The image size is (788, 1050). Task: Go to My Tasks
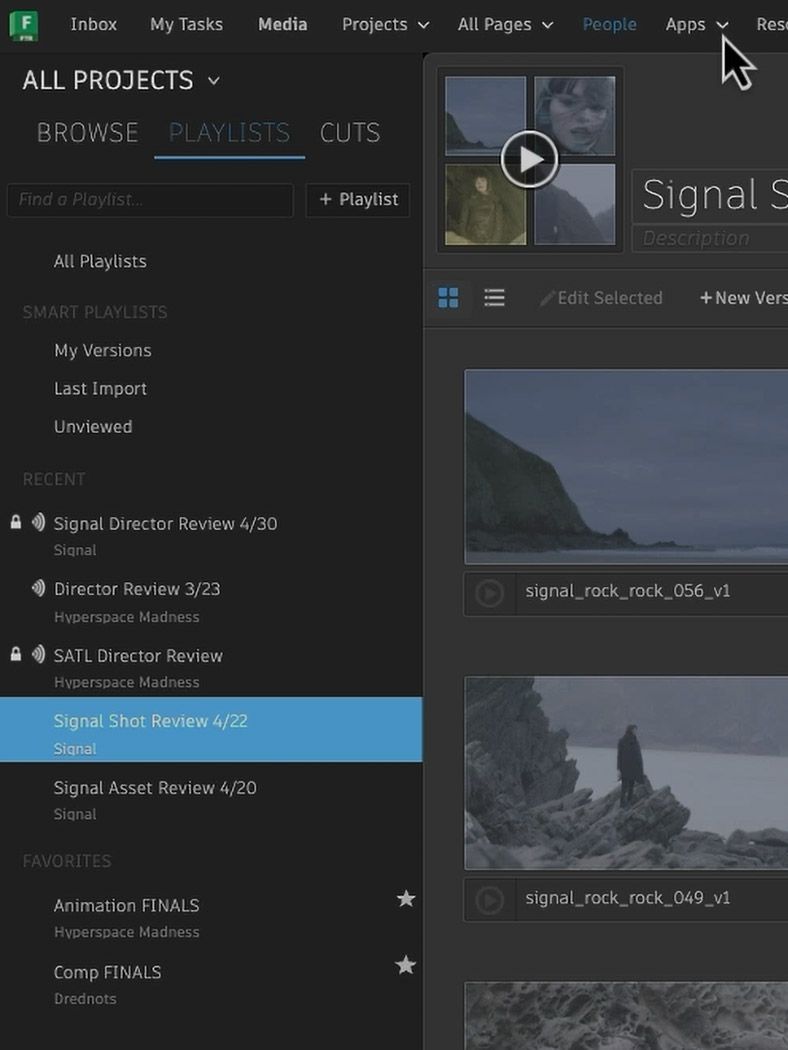186,25
